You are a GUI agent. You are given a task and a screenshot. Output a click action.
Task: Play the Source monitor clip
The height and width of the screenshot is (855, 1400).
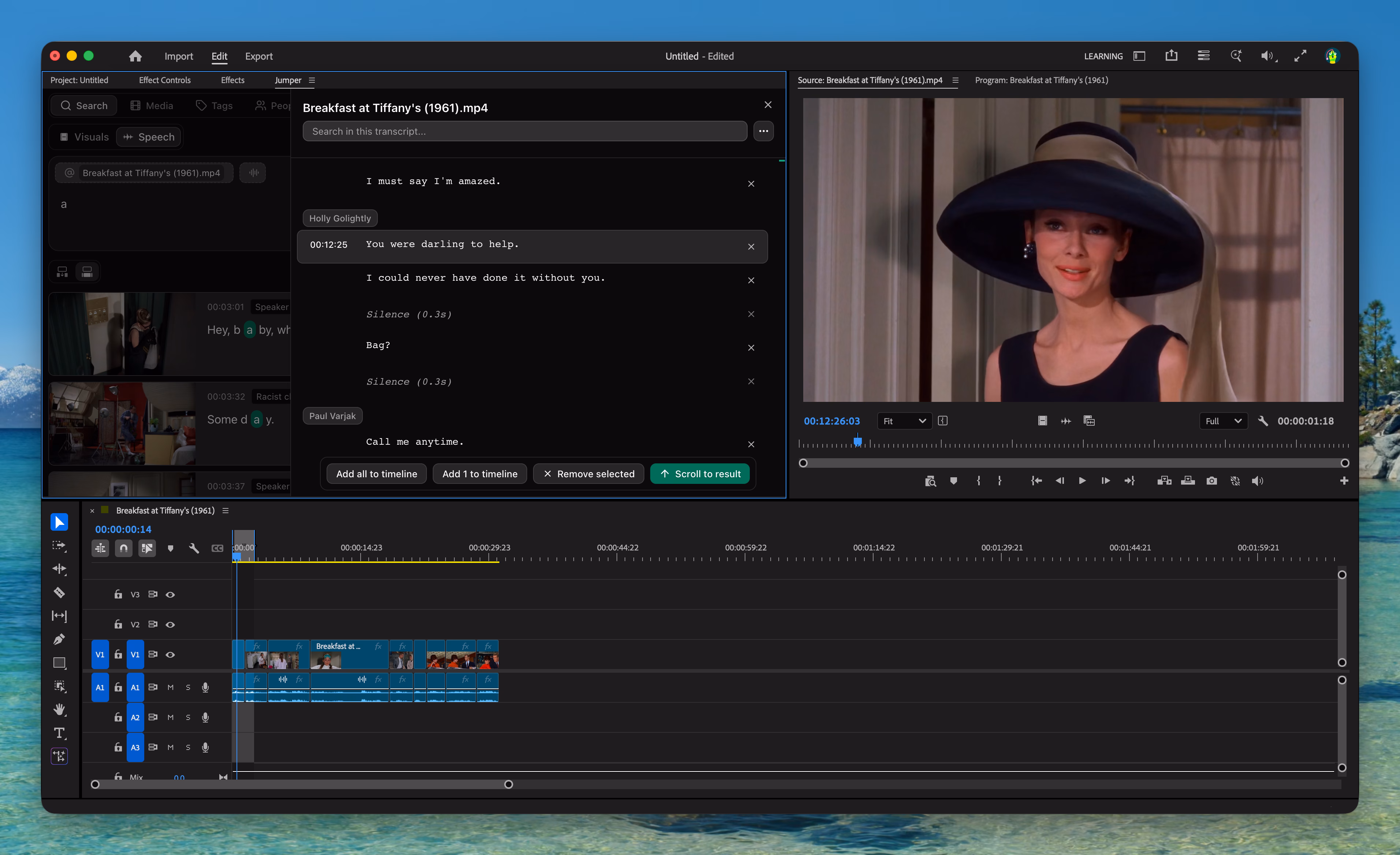pyautogui.click(x=1082, y=481)
